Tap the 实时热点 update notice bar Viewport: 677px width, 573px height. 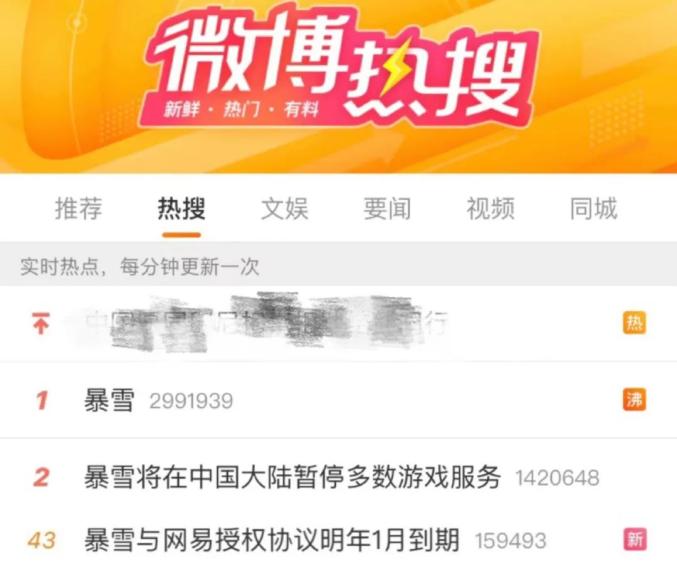[x=338, y=264]
